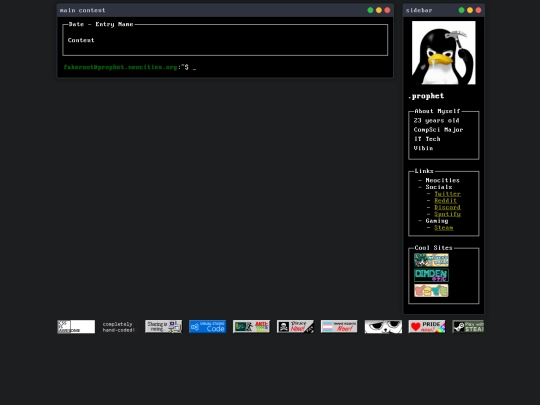Open the DIMDEN cool site banner
Screen dimensions: 540x405
pyautogui.click(x=431, y=275)
